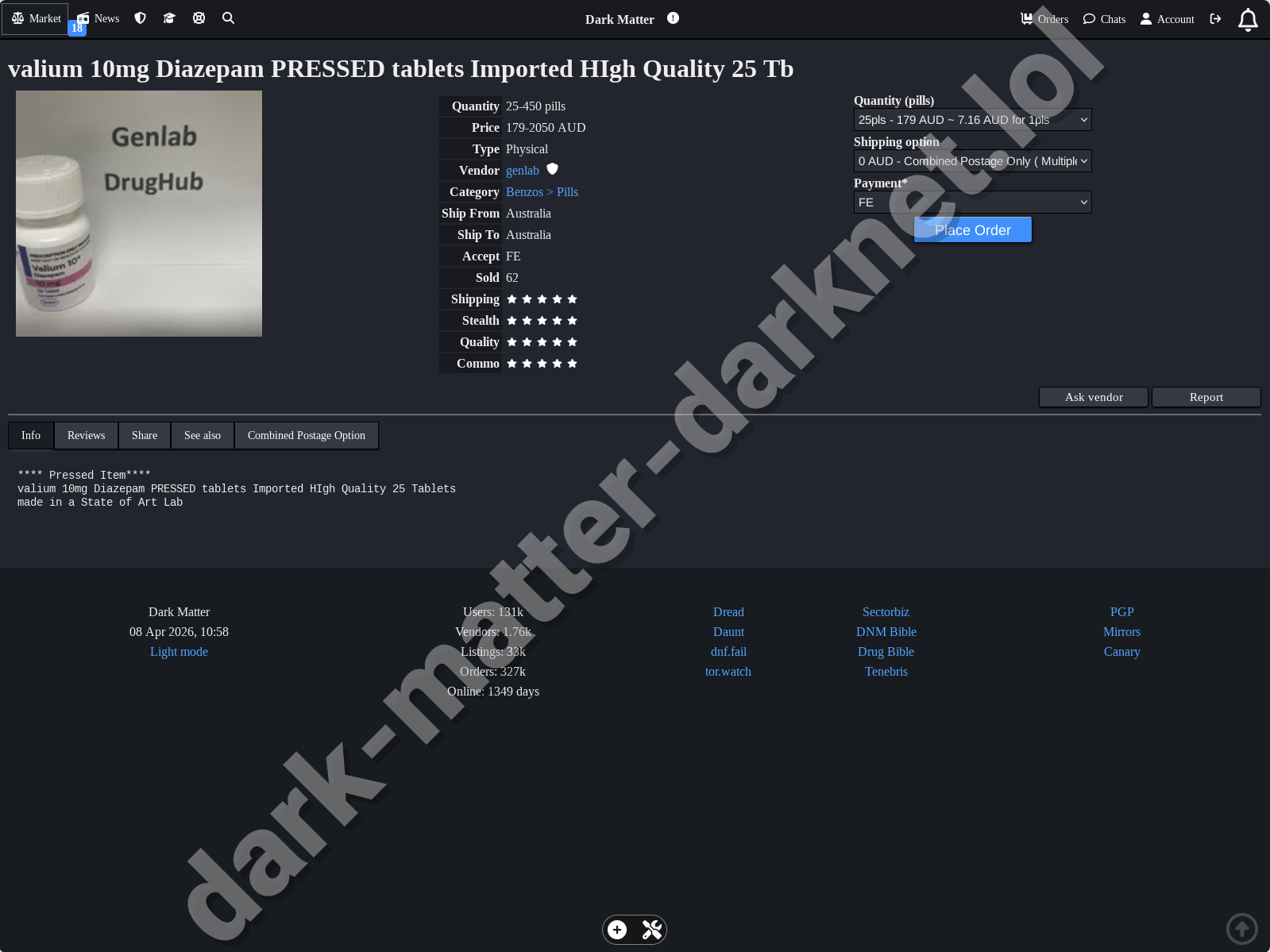Toggle Light mode in the footer

pos(179,652)
